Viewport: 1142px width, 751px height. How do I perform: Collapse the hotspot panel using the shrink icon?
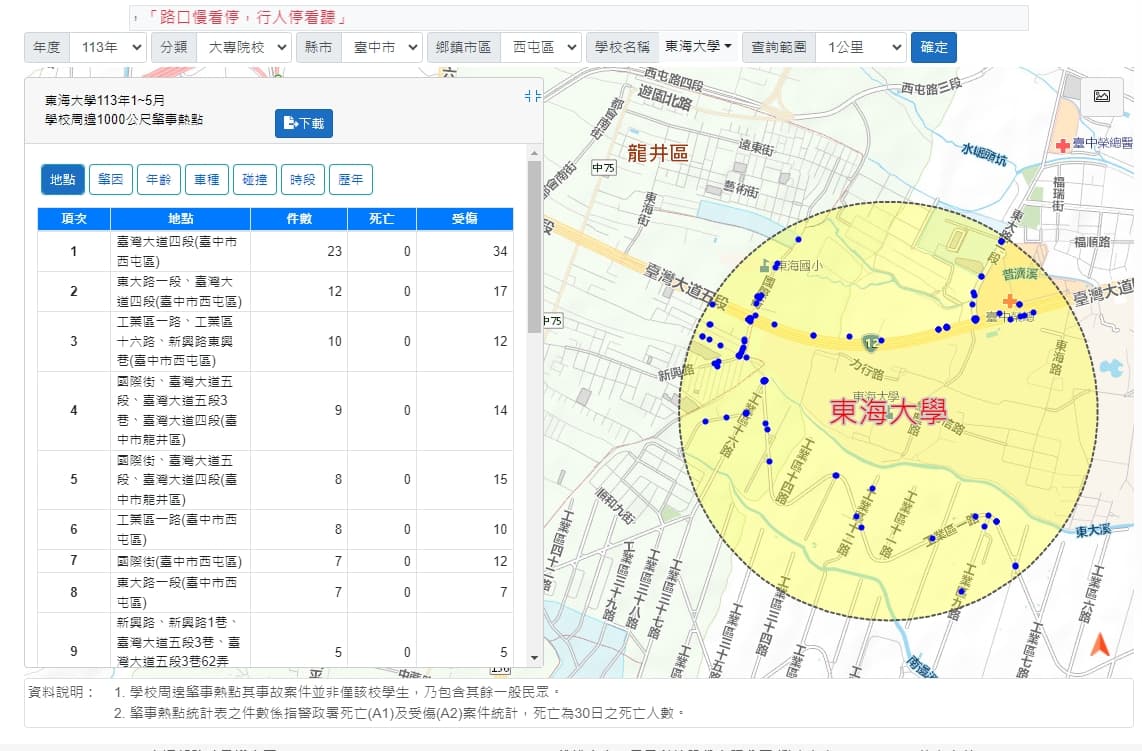point(532,96)
